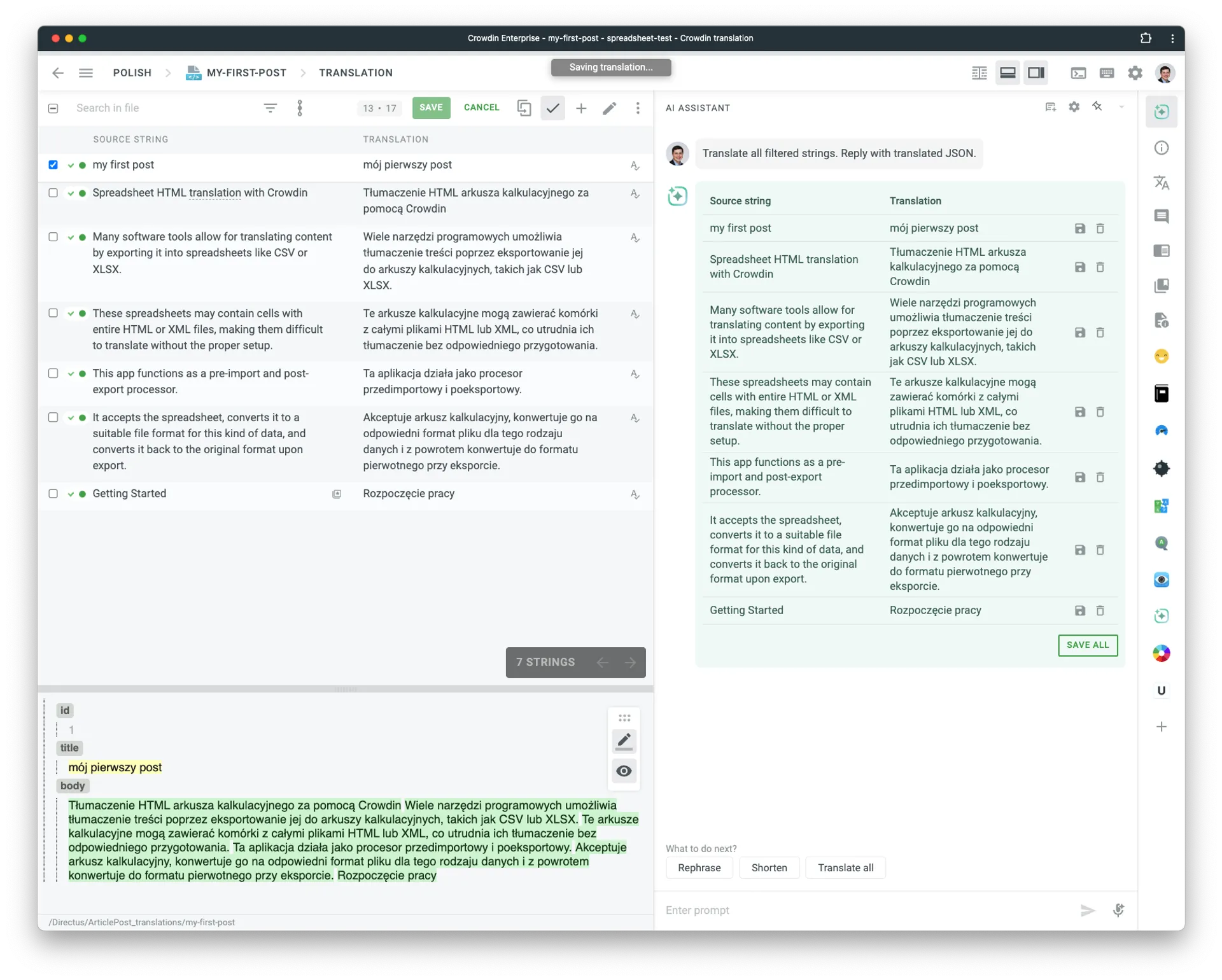This screenshot has width=1222, height=980.
Task: Click the copy source icon next to SAVE
Action: pyautogui.click(x=524, y=108)
